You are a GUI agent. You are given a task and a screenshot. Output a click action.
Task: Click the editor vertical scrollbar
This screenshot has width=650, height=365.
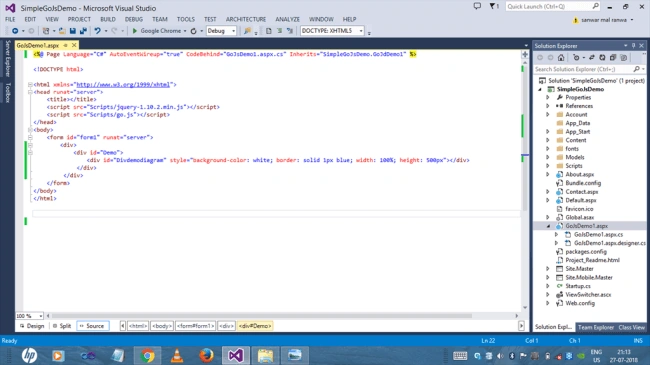[525, 137]
